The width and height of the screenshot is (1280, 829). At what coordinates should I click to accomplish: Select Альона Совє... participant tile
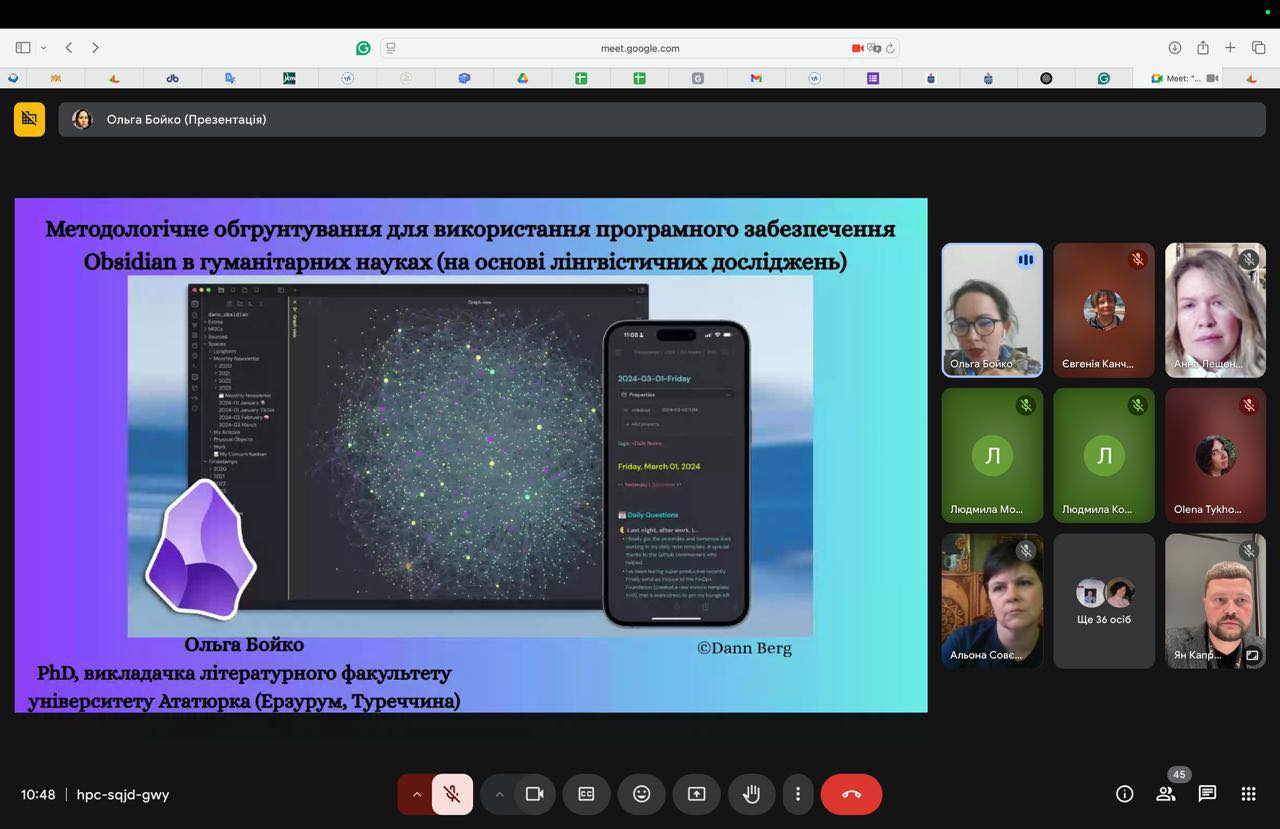pyautogui.click(x=992, y=600)
